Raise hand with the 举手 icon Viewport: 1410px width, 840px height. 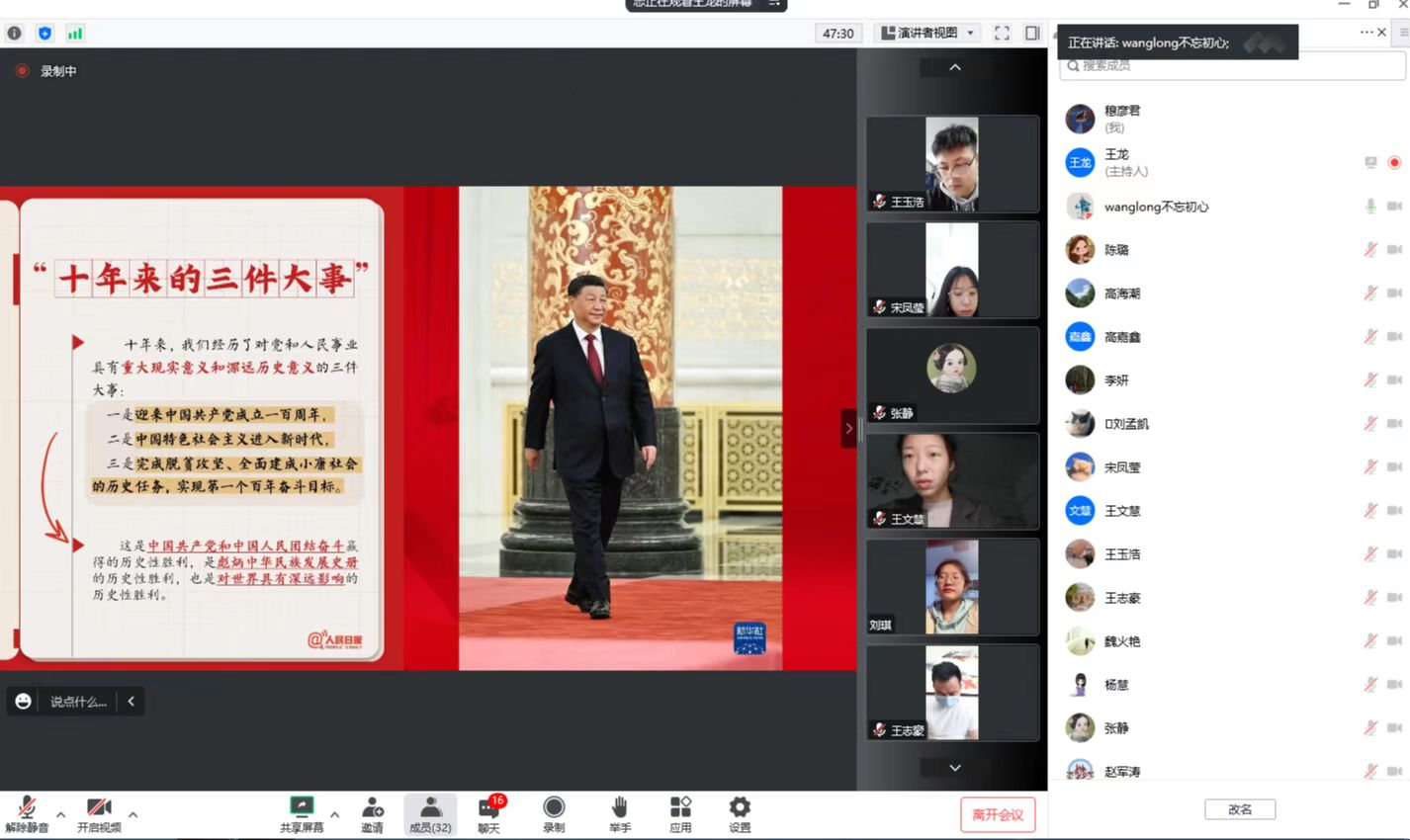pyautogui.click(x=619, y=808)
